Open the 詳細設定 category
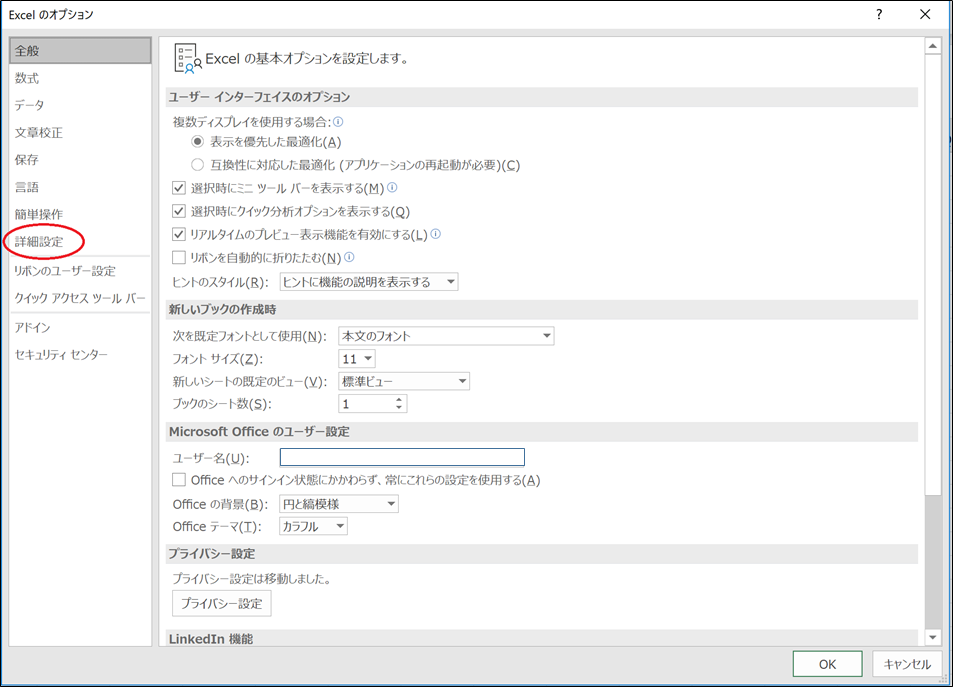 (x=80, y=241)
